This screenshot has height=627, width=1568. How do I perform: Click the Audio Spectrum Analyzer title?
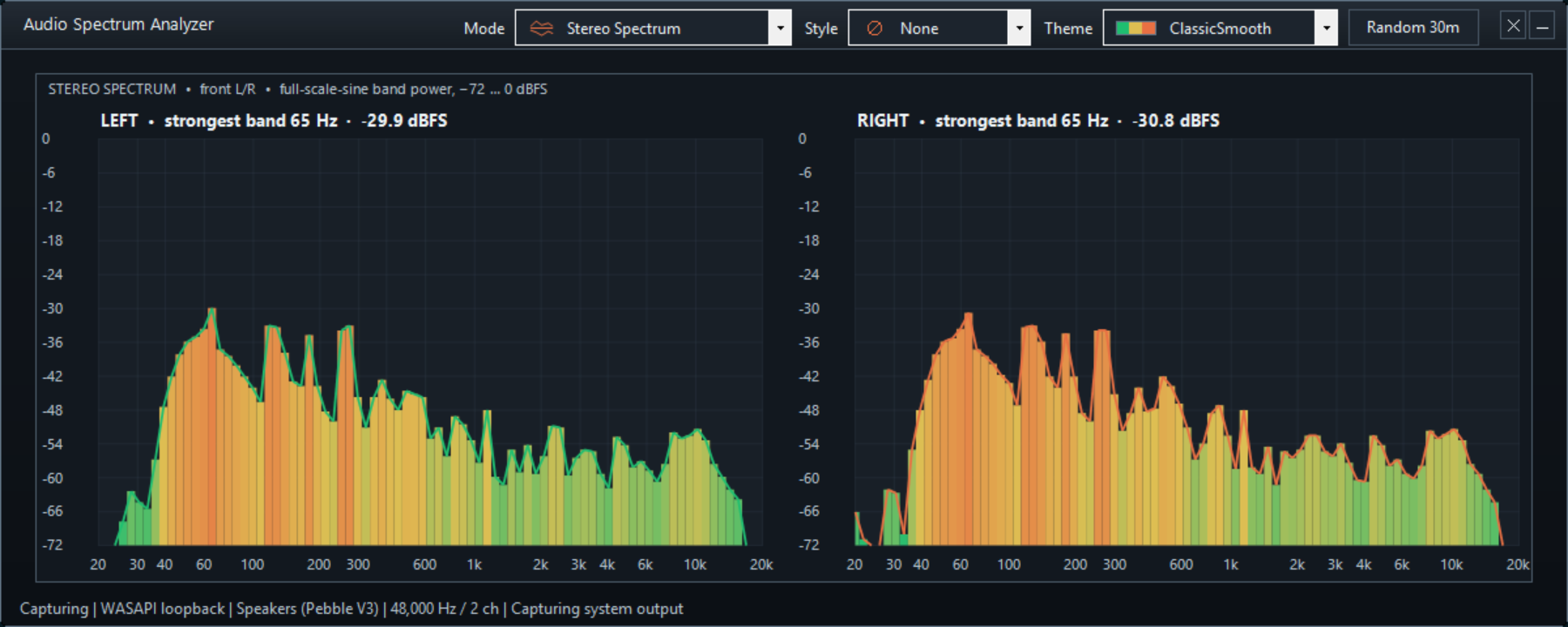(118, 24)
